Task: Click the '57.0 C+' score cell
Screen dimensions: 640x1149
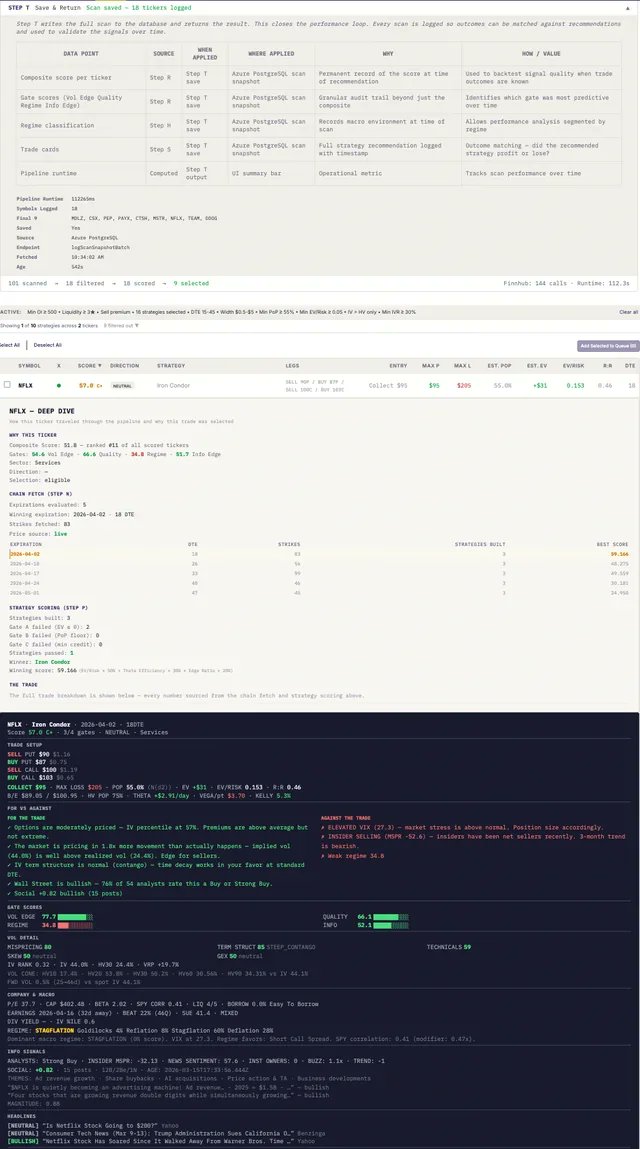Action: click(90, 385)
